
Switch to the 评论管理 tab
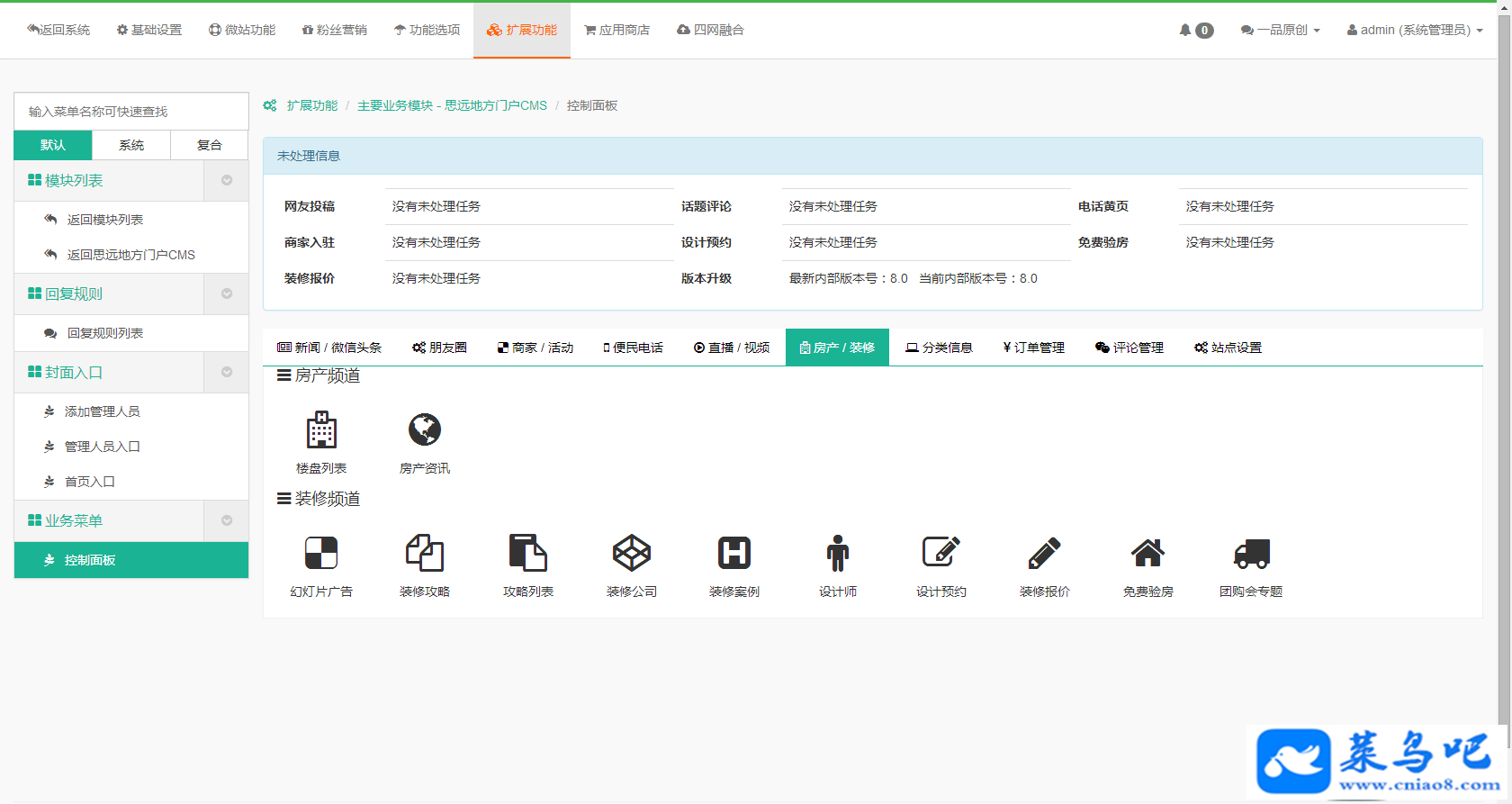1129,348
